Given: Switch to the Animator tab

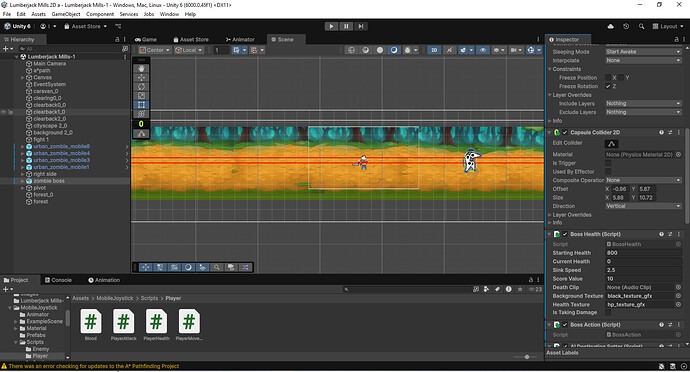Looking at the screenshot, I should pos(240,40).
